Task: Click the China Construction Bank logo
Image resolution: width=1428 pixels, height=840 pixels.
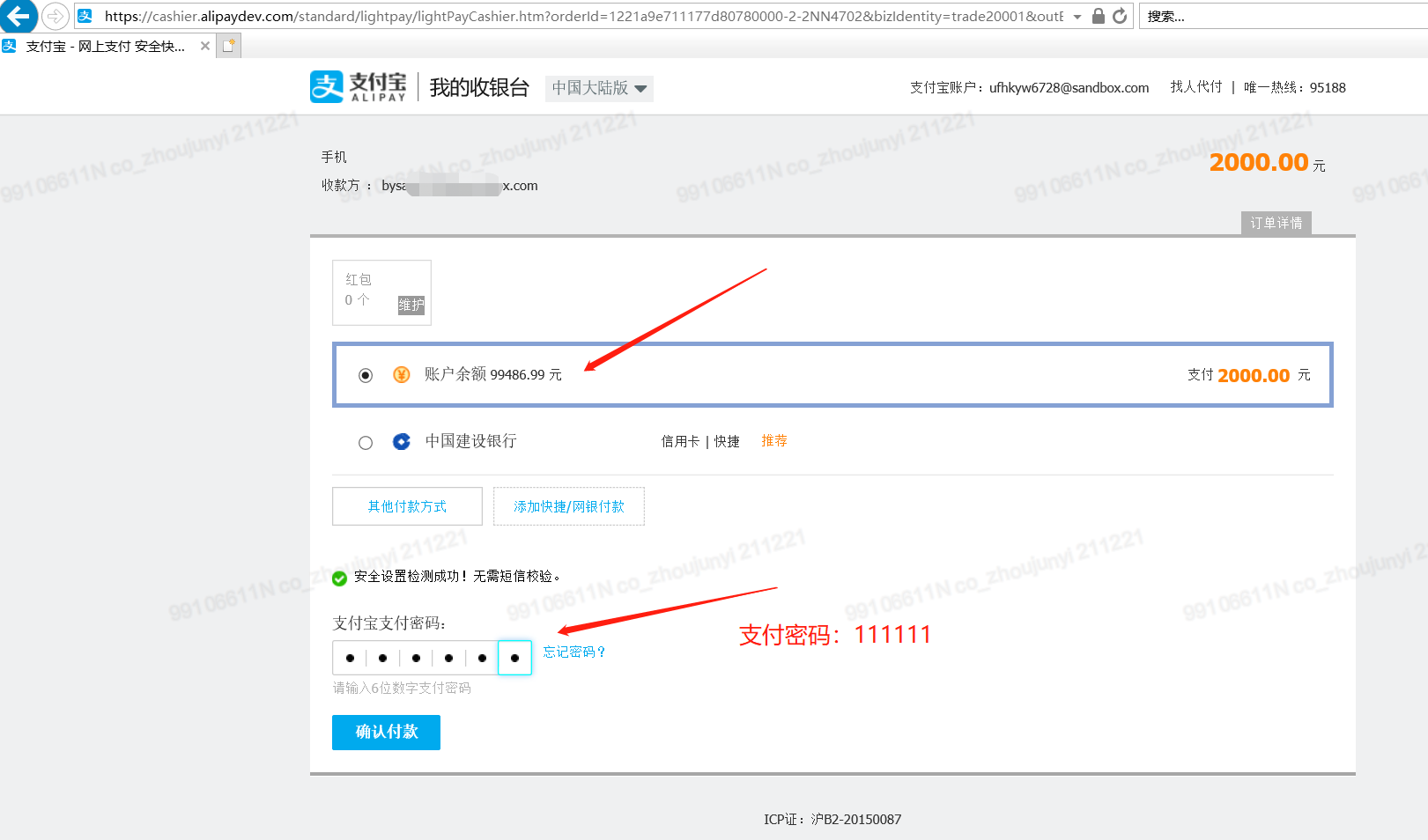Action: click(402, 441)
